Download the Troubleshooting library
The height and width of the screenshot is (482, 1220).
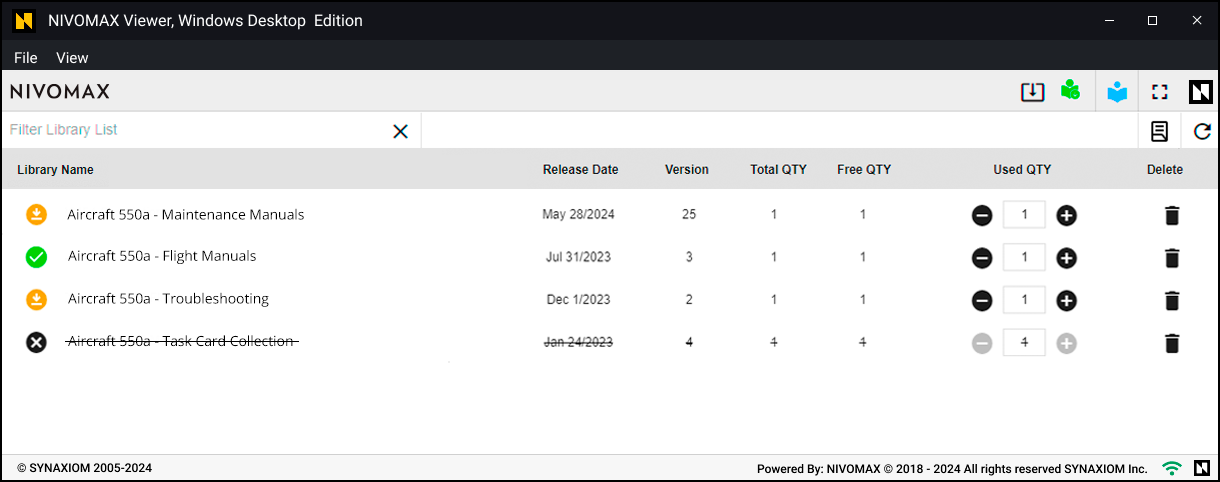coord(36,299)
